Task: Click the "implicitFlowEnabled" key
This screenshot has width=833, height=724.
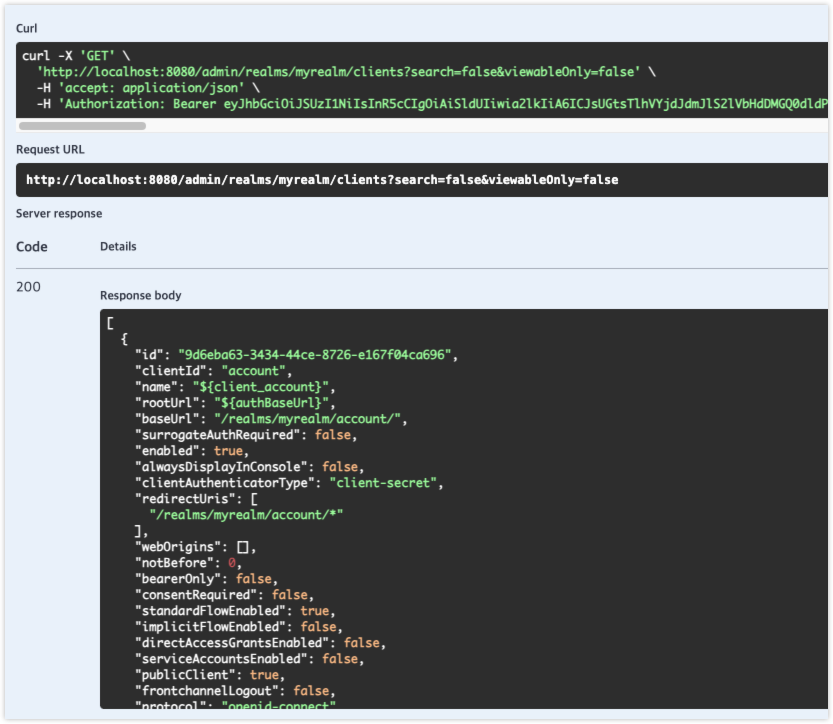Action: (210, 626)
